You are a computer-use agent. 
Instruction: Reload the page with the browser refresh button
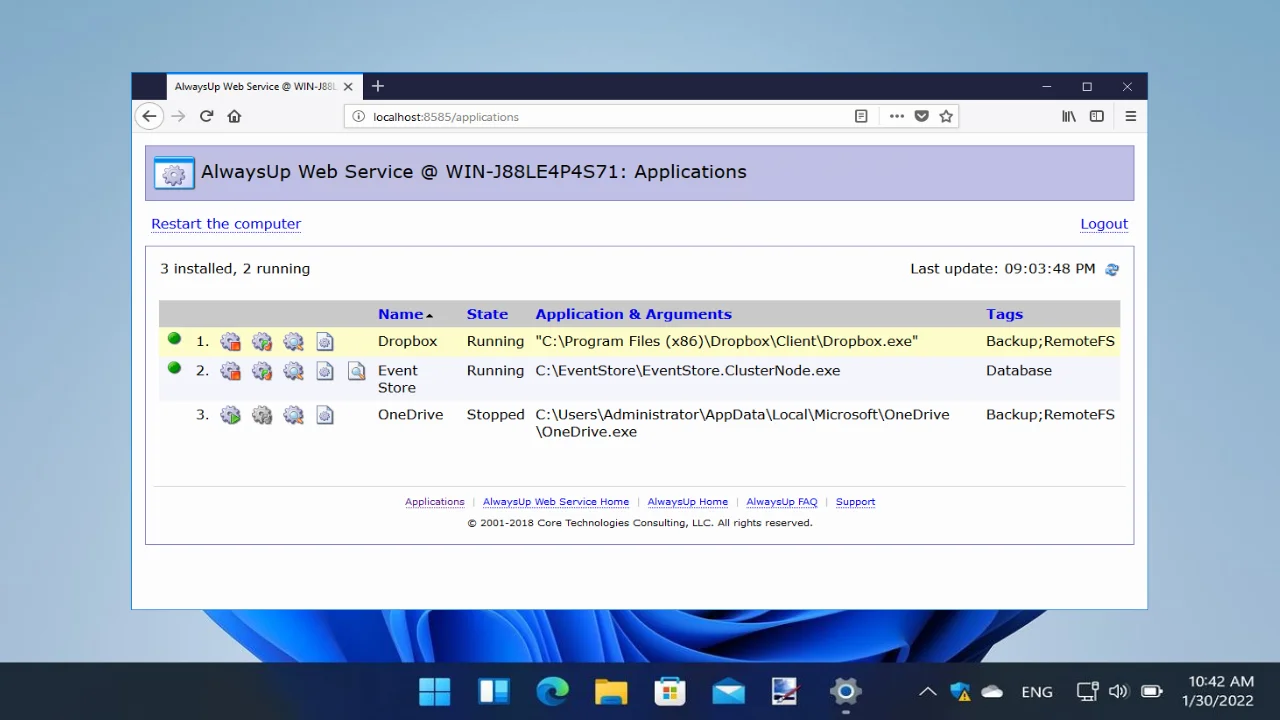click(206, 116)
